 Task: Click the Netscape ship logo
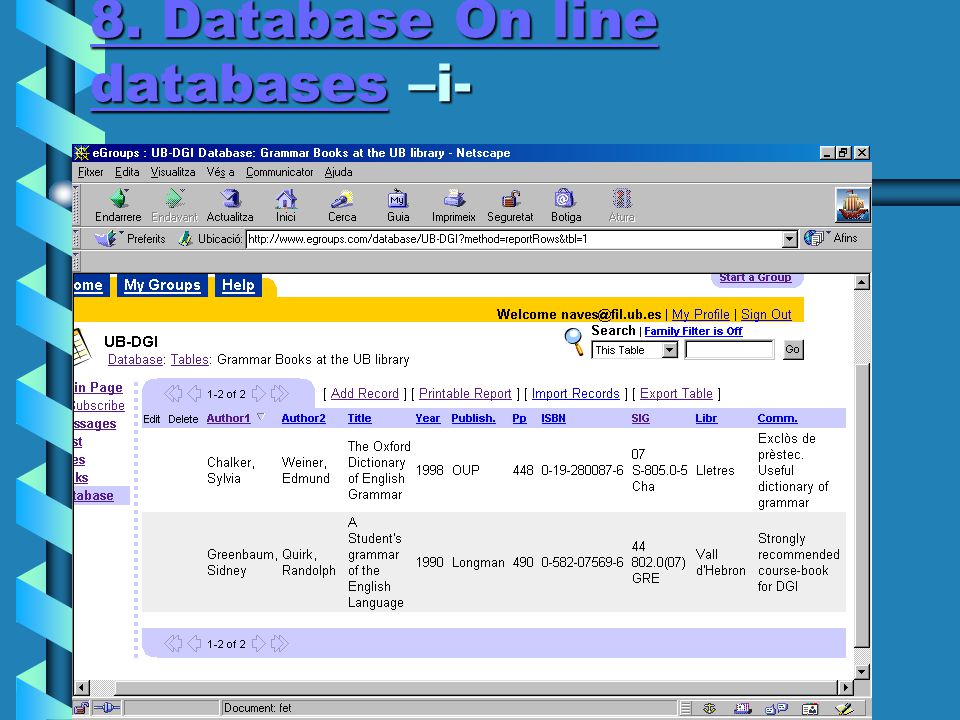(853, 205)
